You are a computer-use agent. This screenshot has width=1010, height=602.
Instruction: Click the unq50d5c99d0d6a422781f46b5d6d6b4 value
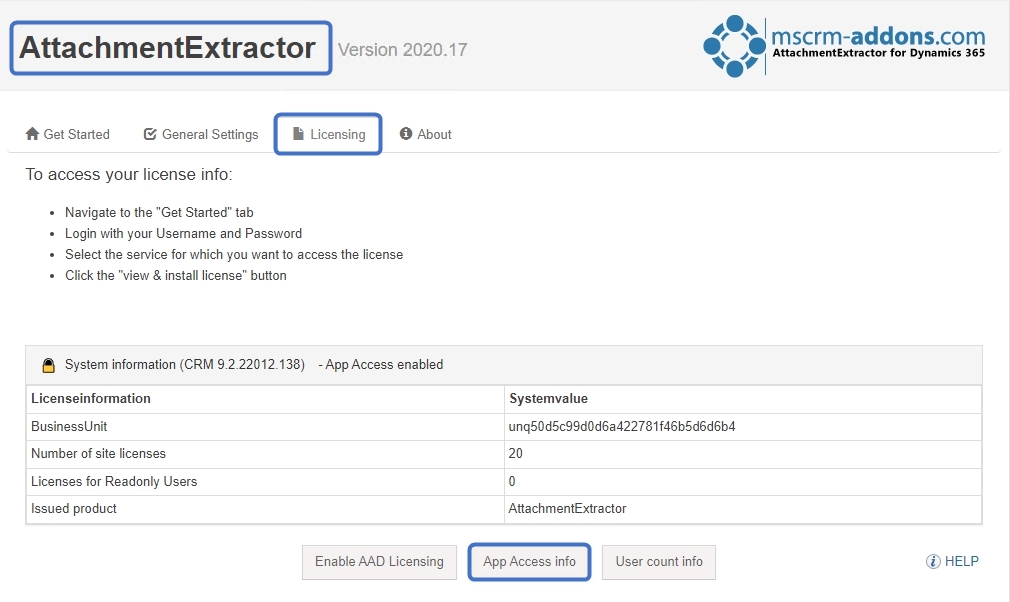click(x=622, y=426)
